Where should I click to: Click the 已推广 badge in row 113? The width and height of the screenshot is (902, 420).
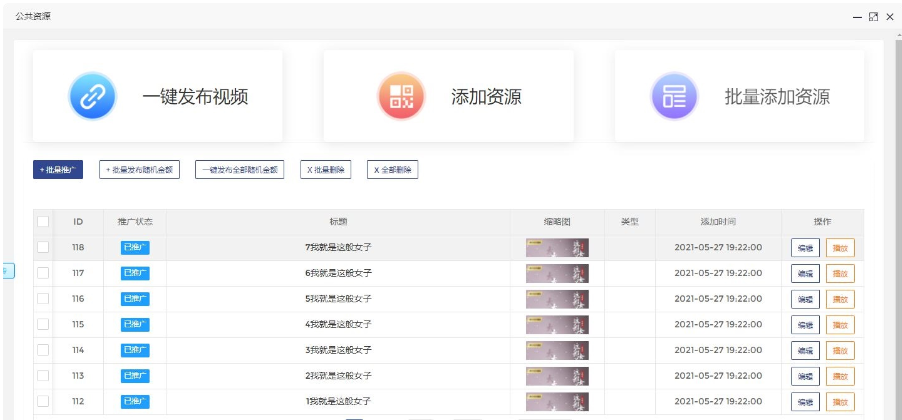[135, 376]
